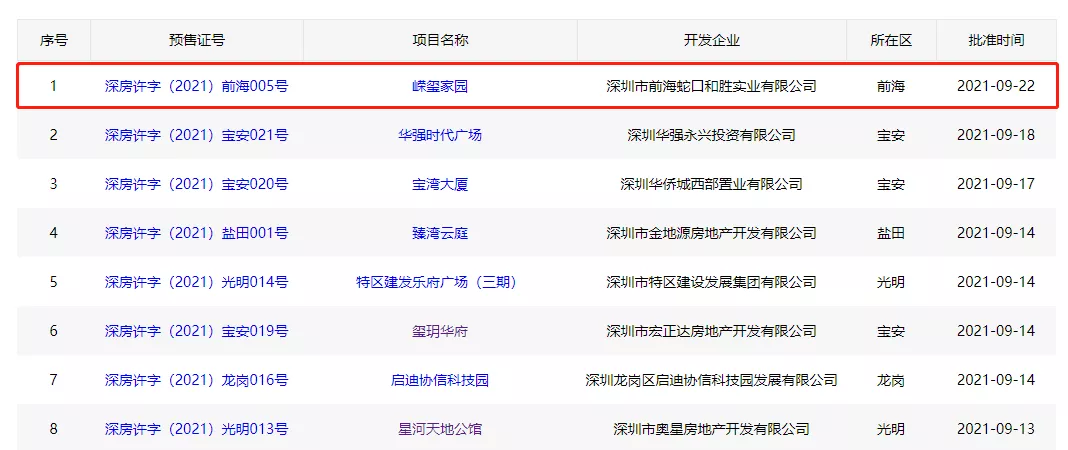Open 启迪协信科技园 project link
Viewport: 1068px width, 450px height.
click(440, 380)
